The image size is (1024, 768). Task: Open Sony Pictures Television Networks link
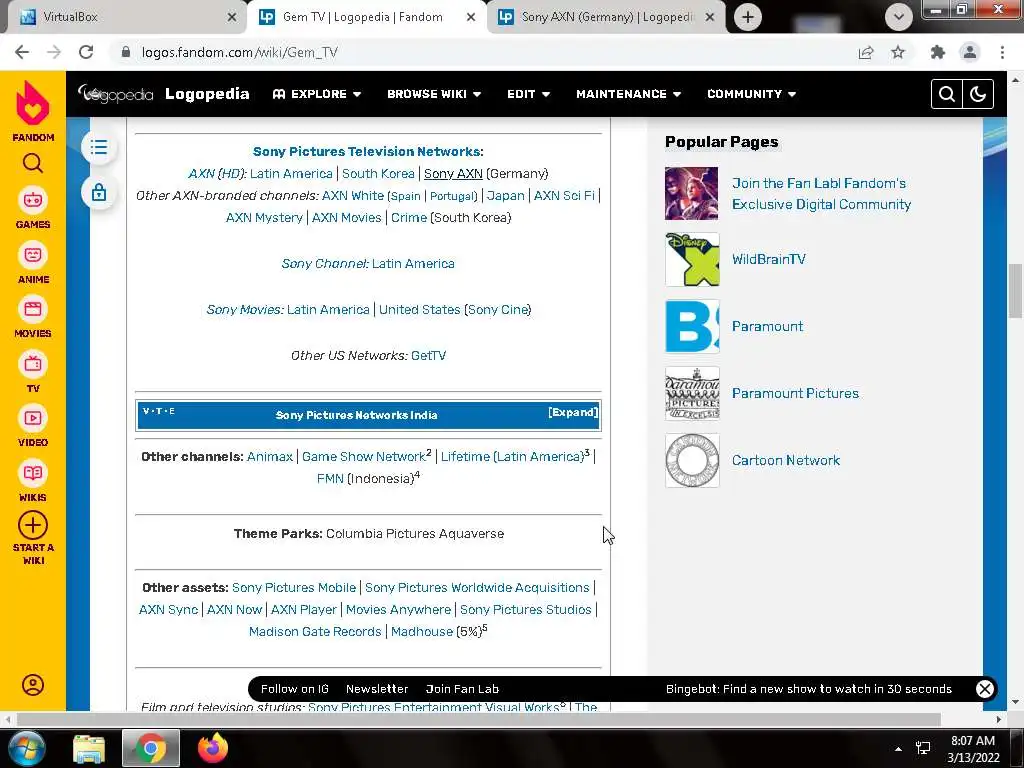point(366,152)
